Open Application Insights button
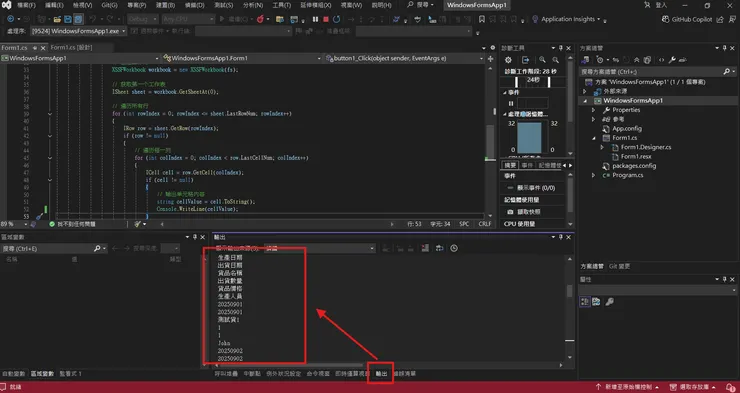Screen dimensions: 740x393 (566, 19)
